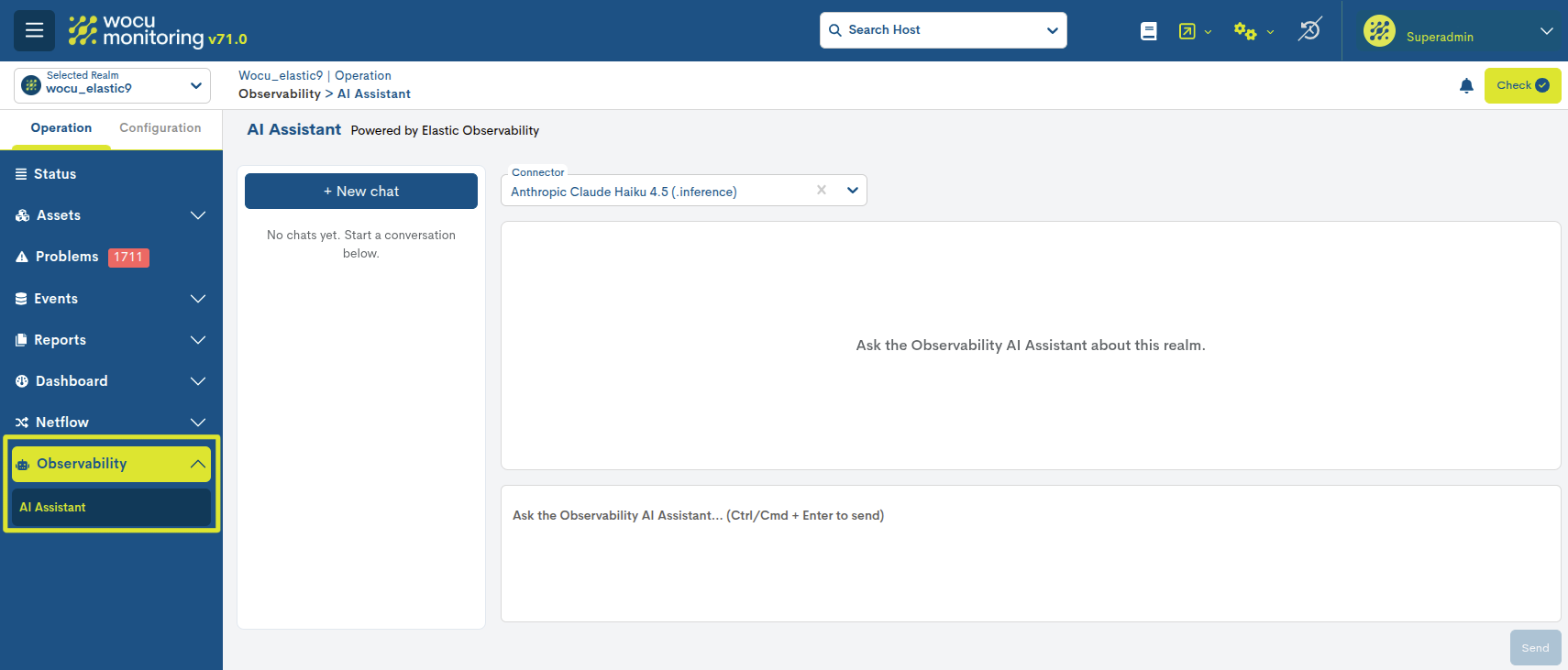
Task: Open the Superadmin user menu chevron
Action: pos(1547,31)
